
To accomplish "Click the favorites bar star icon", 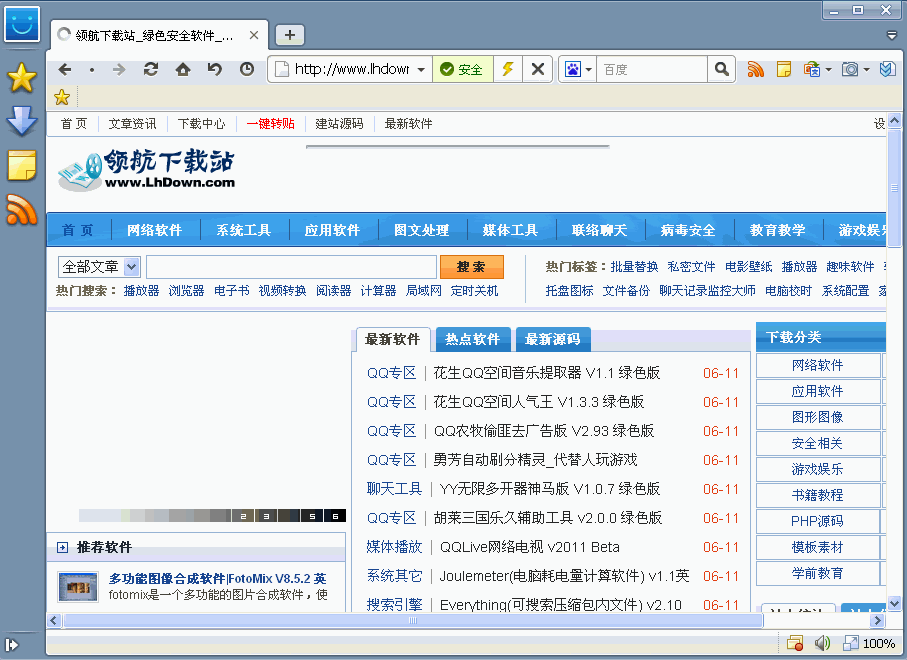I will pyautogui.click(x=62, y=97).
